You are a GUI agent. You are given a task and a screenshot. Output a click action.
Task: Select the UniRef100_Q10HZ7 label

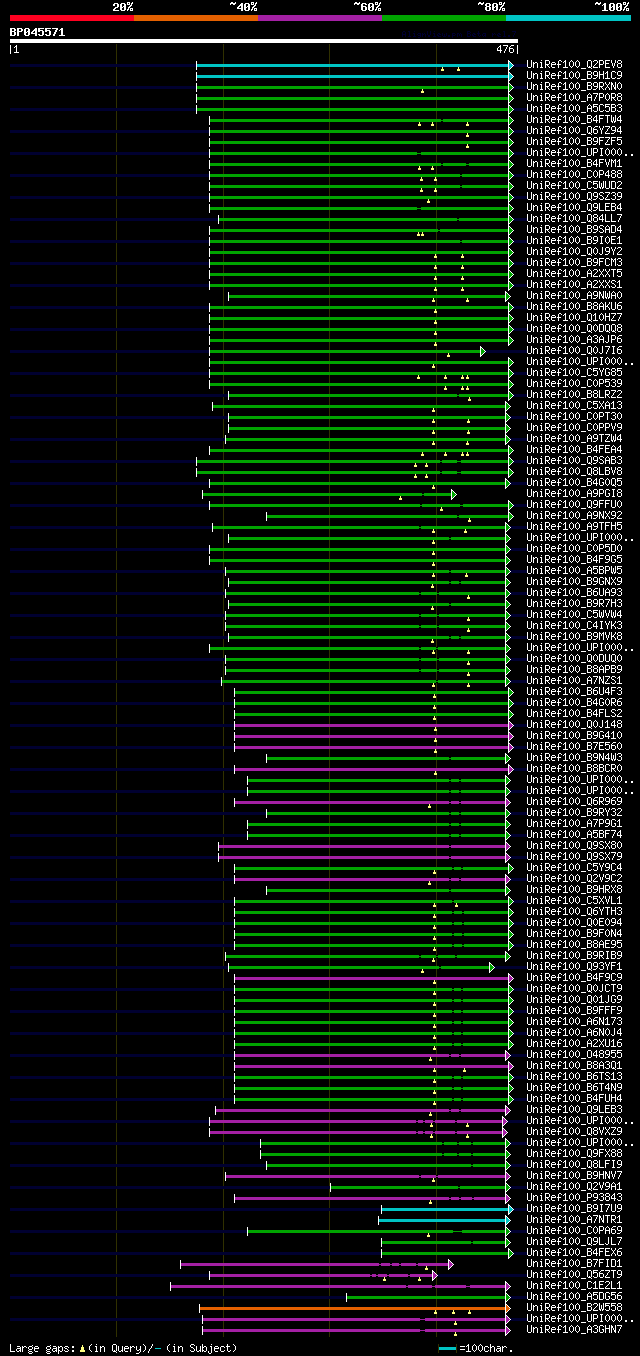point(574,317)
